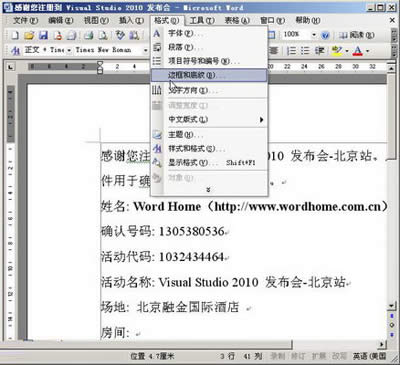Click the Styles and Formatting toolbar icon
Screen dimensions: 400x365
[x=15, y=51]
